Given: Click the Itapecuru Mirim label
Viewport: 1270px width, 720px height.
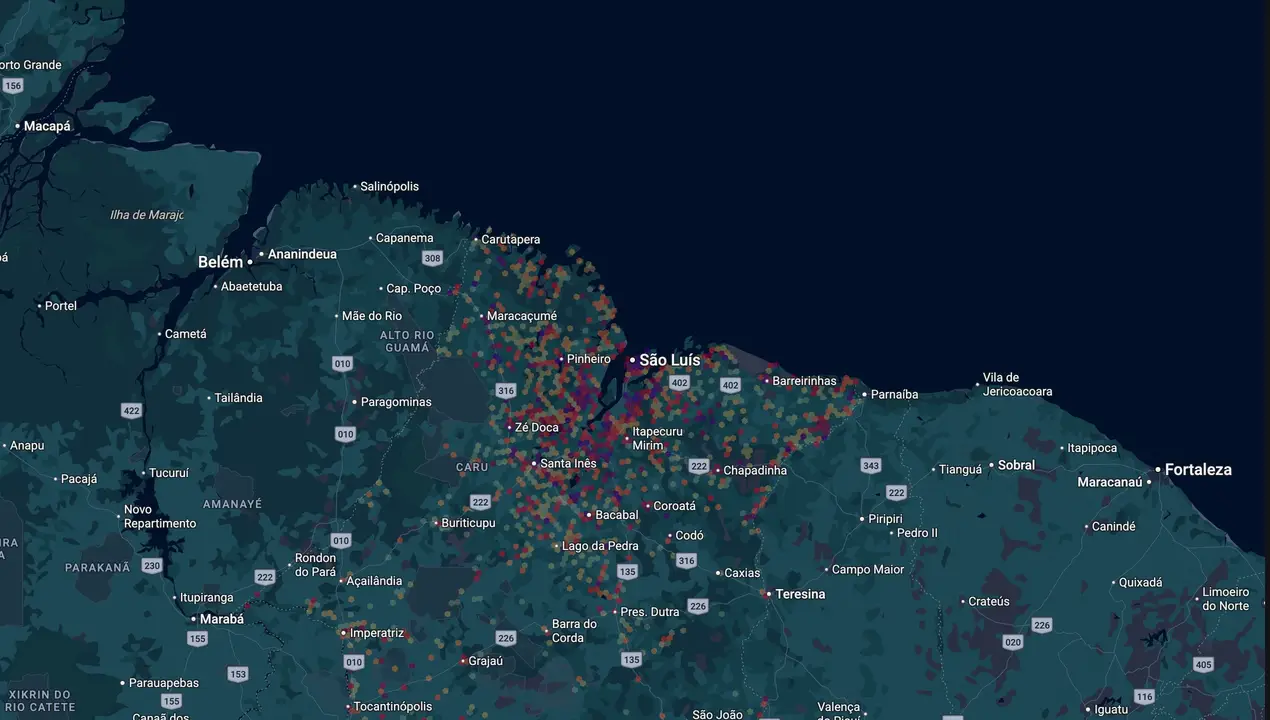Looking at the screenshot, I should point(657,438).
